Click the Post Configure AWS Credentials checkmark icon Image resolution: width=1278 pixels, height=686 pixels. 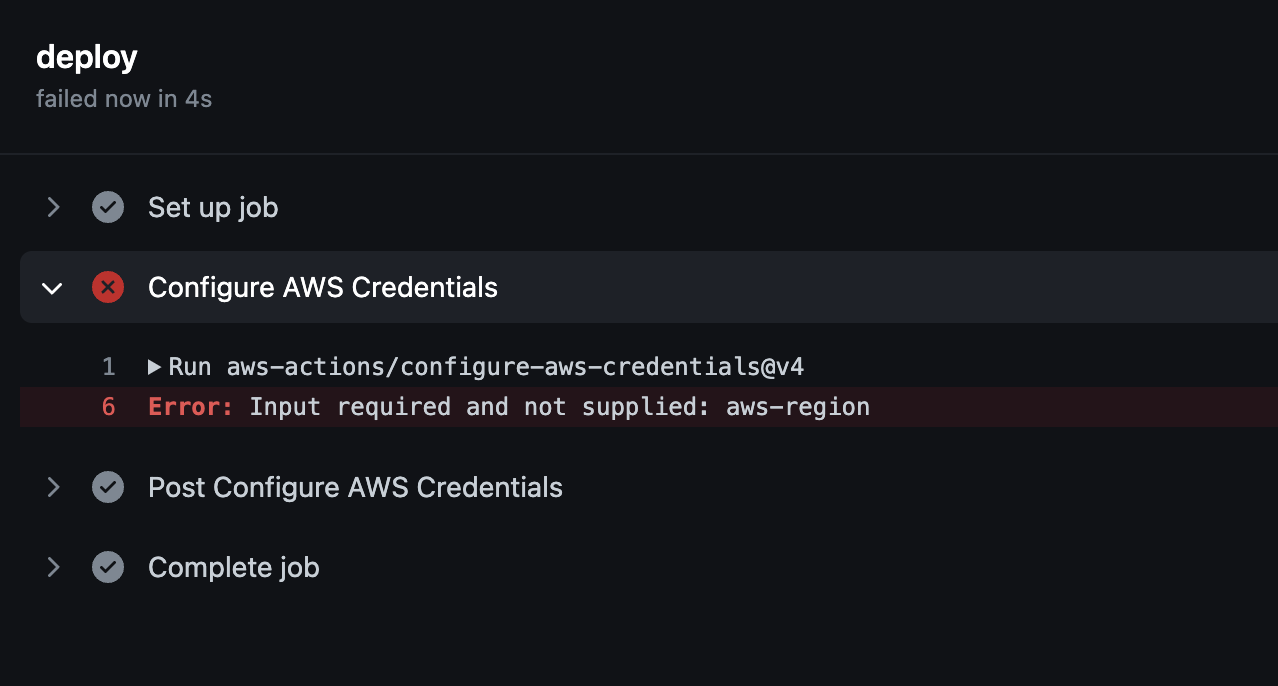pos(108,487)
